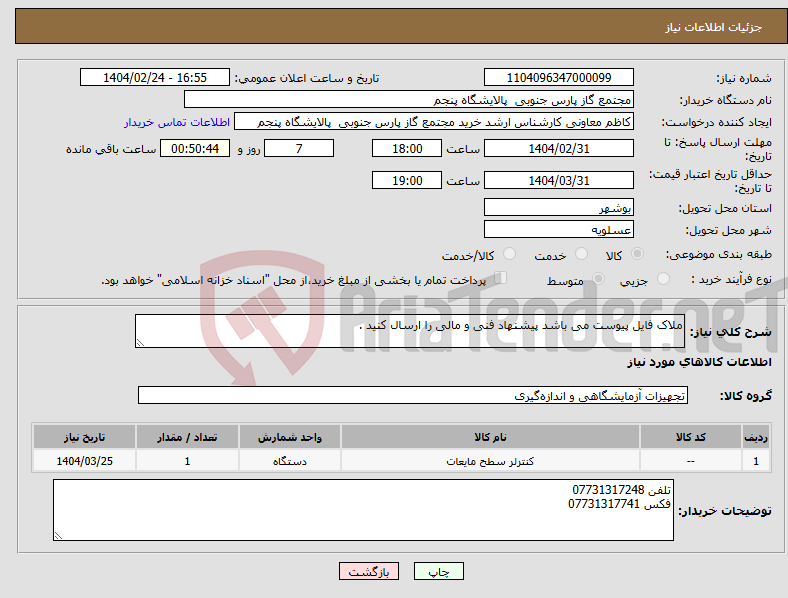
Task: Click the resize handle of توضیحات خریدار box
Action: (58, 536)
